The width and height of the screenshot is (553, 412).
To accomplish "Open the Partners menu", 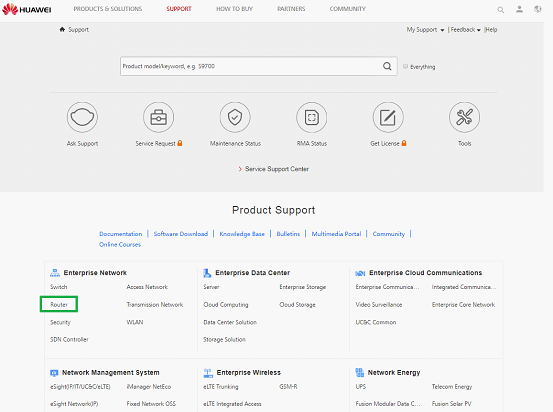I will point(291,9).
